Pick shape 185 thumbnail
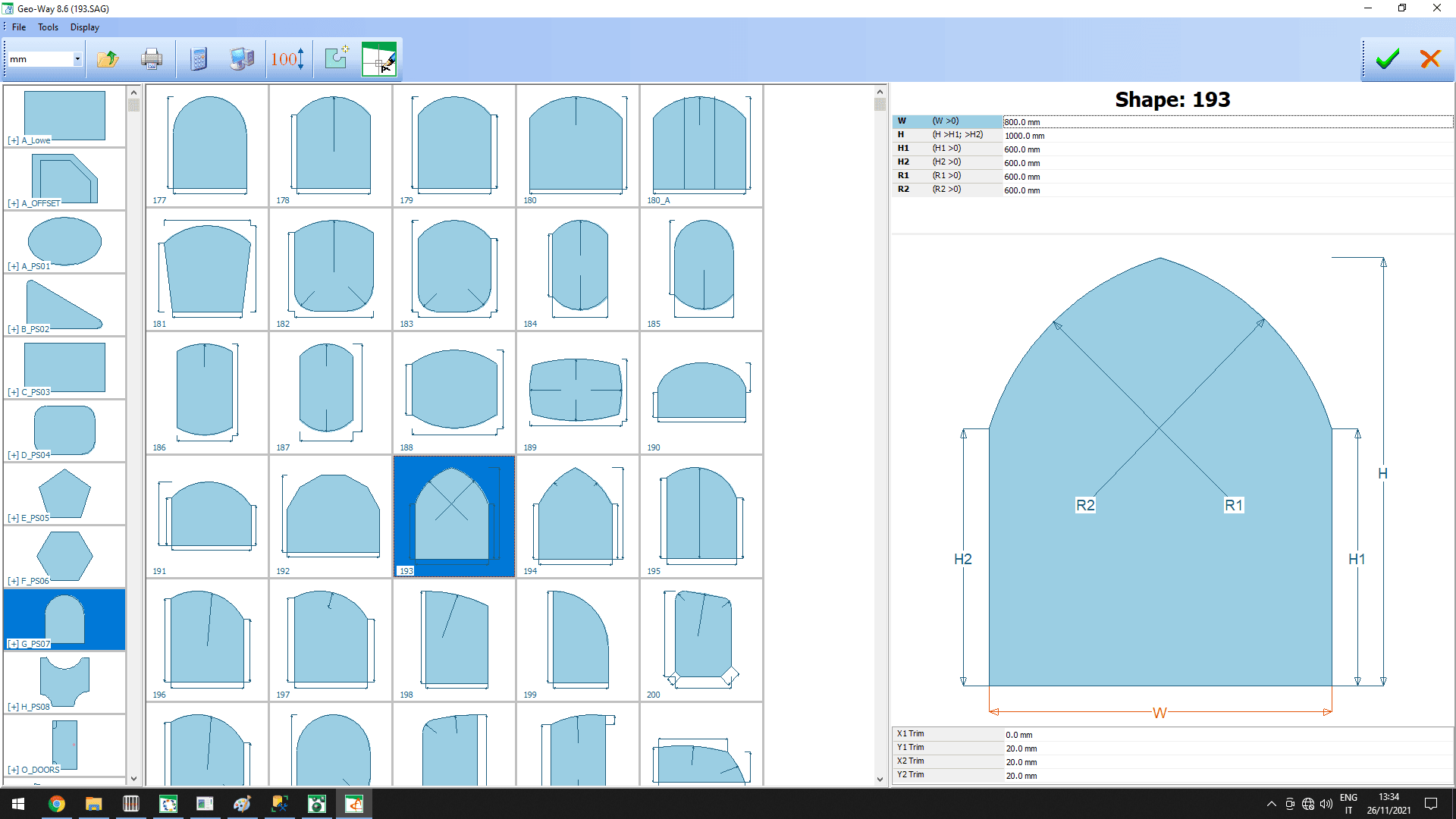Viewport: 1456px width, 819px height. (x=701, y=269)
